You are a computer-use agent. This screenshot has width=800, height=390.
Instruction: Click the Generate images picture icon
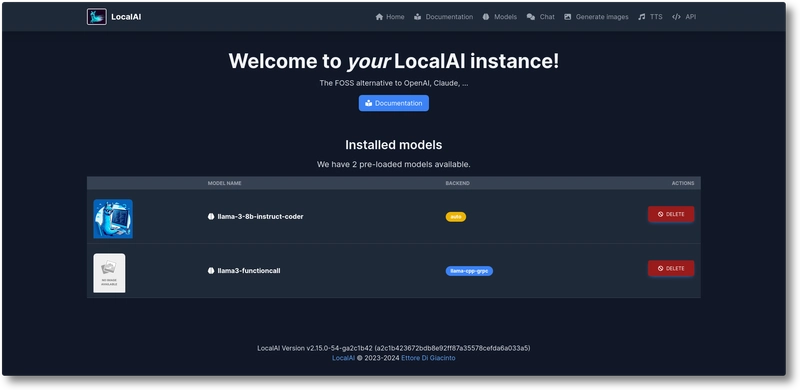(568, 17)
